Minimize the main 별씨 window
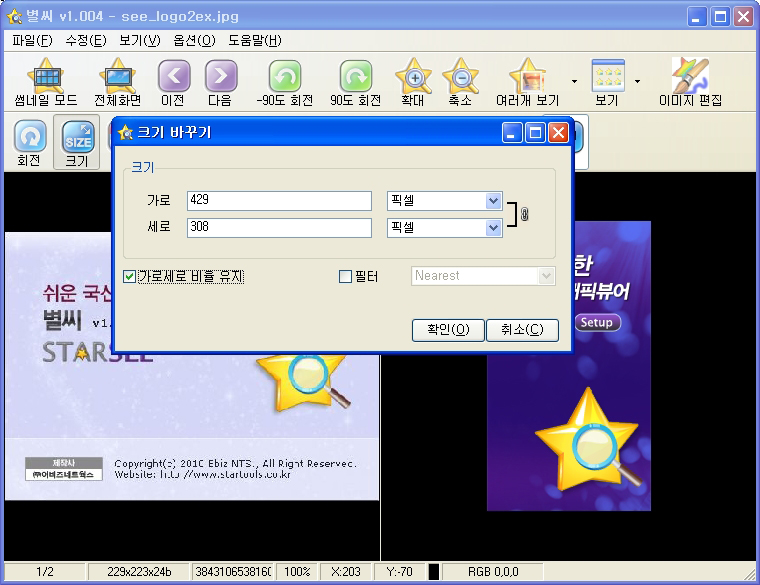The image size is (760, 585). pos(697,17)
